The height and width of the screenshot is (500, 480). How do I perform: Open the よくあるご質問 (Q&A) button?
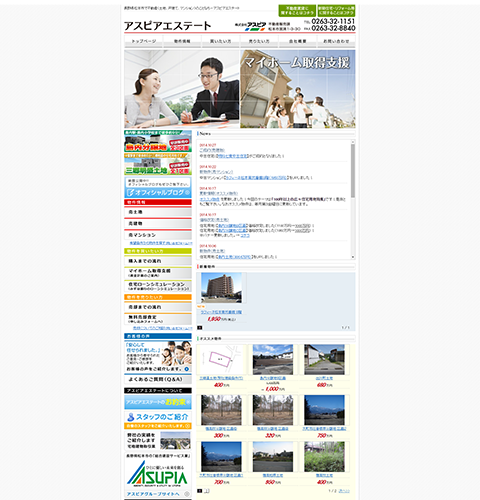[x=158, y=379]
